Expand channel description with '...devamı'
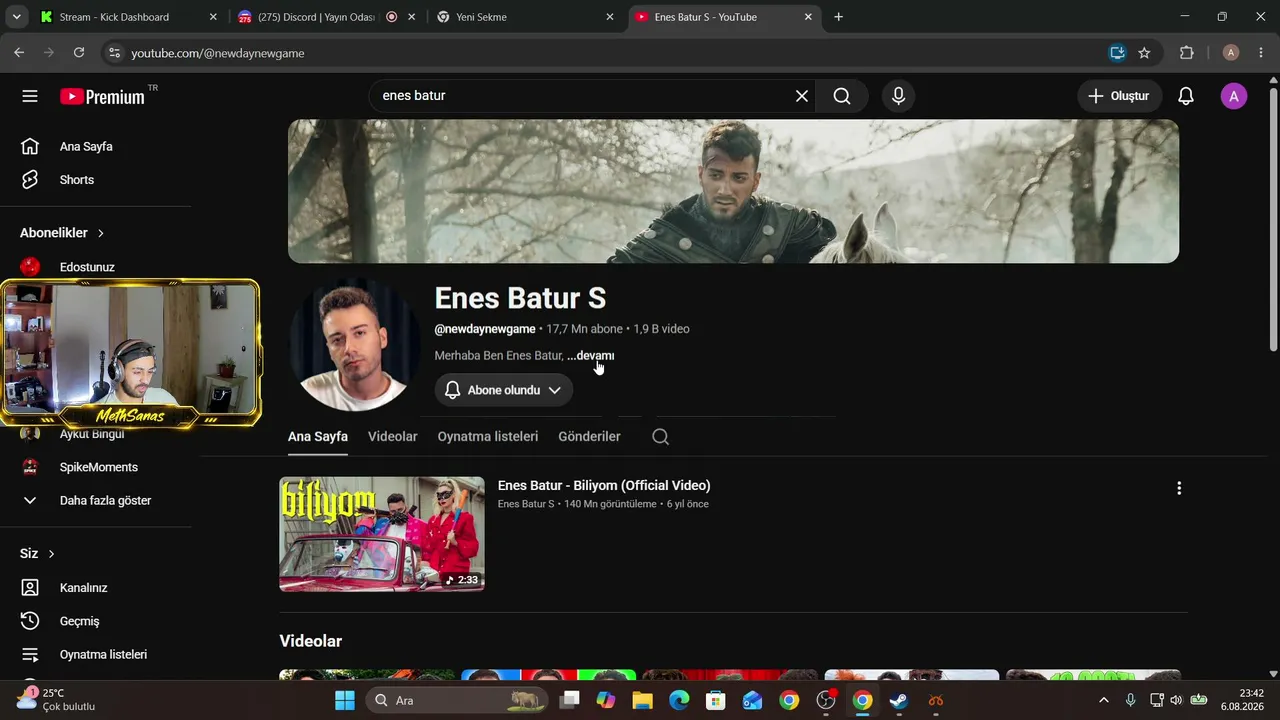 pyautogui.click(x=591, y=356)
